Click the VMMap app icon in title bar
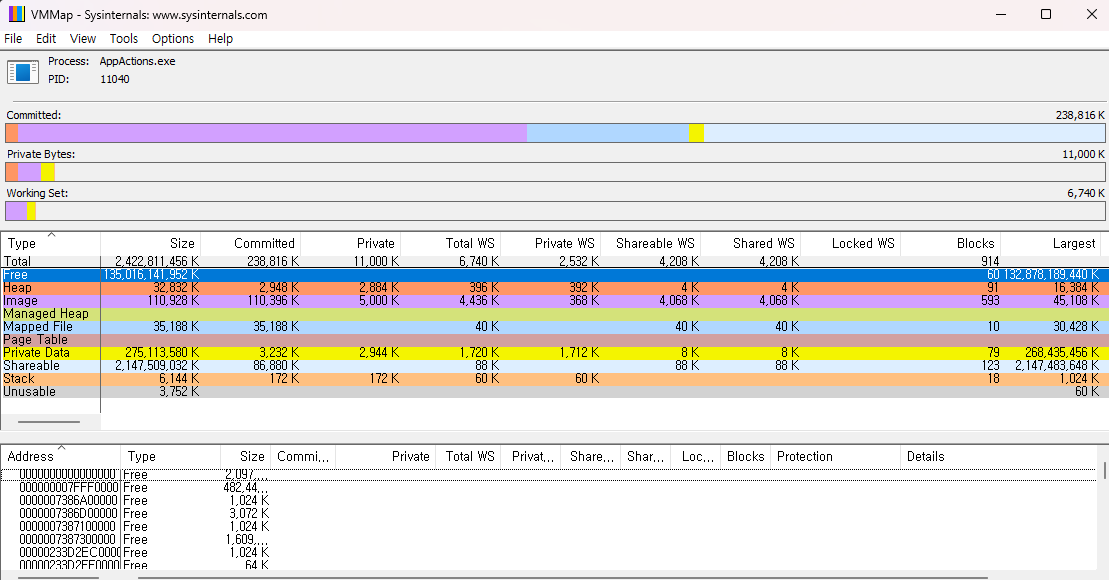 pyautogui.click(x=16, y=14)
